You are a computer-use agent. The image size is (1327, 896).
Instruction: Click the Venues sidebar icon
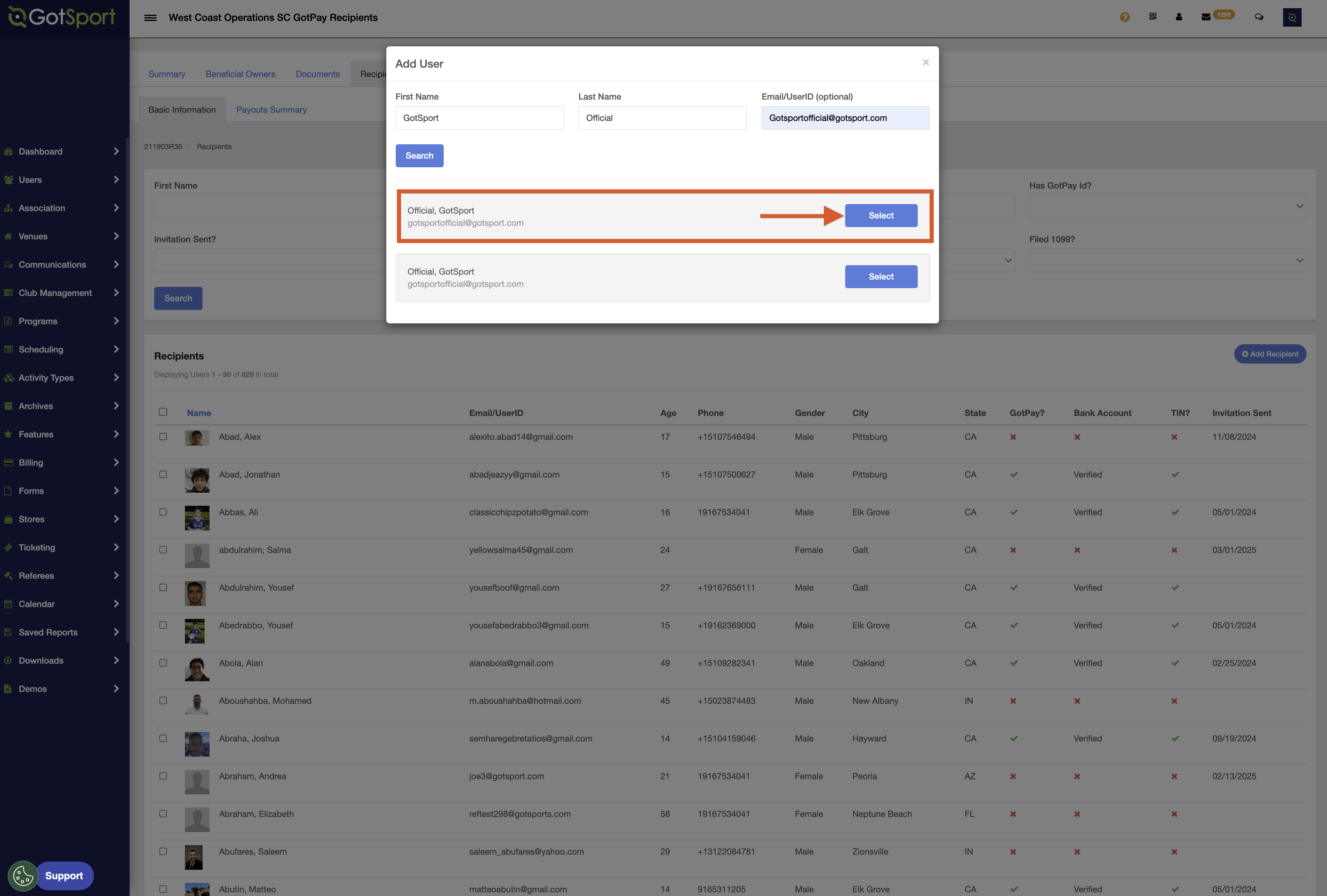pos(8,236)
